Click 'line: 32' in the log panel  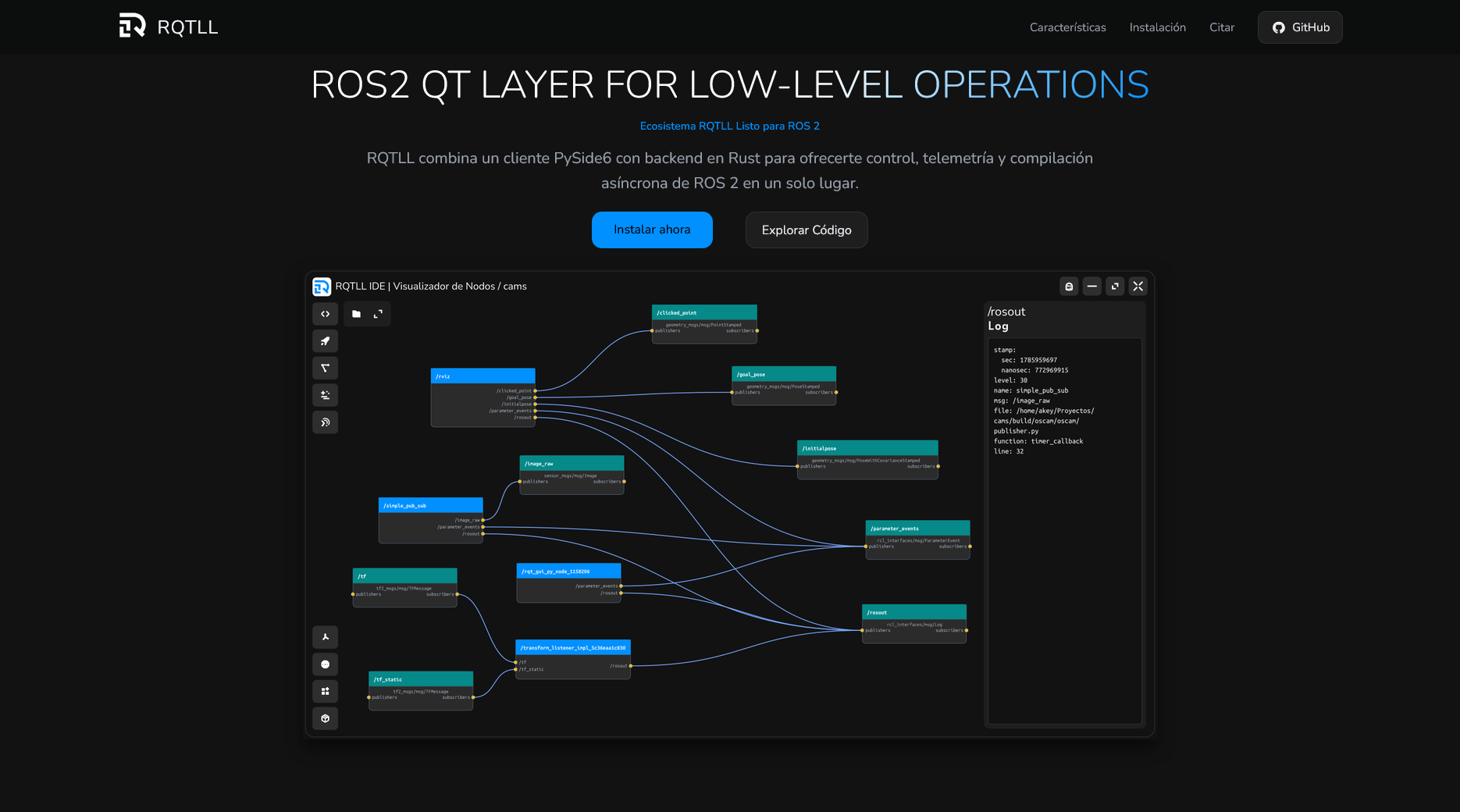(x=1008, y=451)
